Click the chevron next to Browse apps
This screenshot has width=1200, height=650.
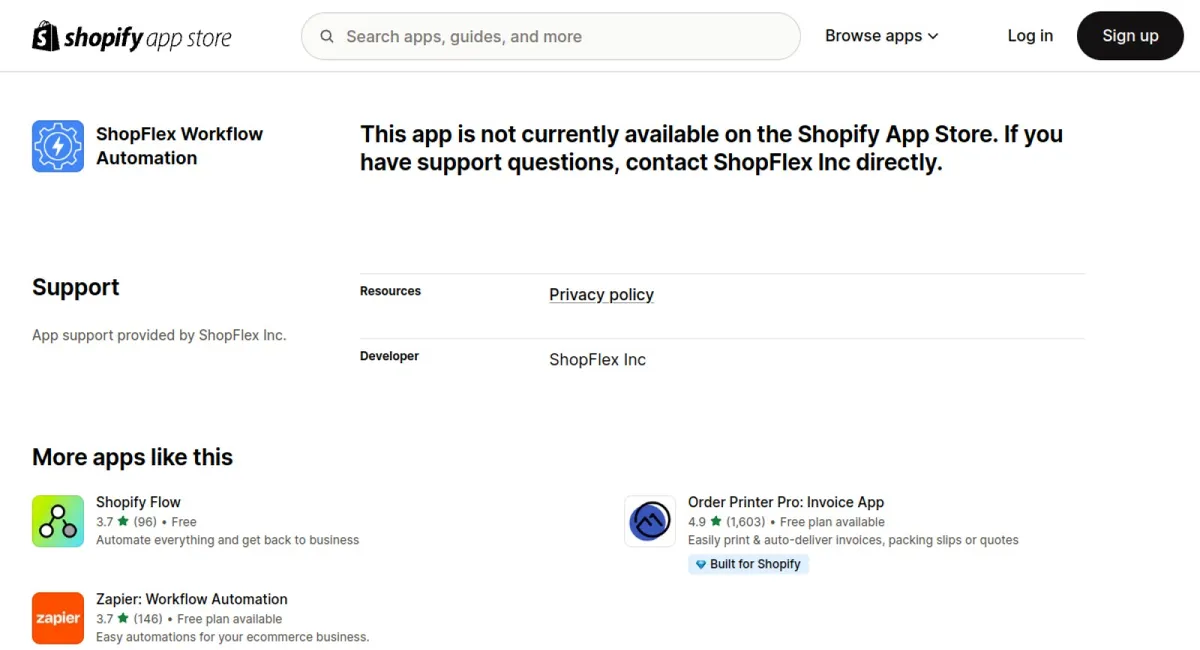tap(934, 36)
